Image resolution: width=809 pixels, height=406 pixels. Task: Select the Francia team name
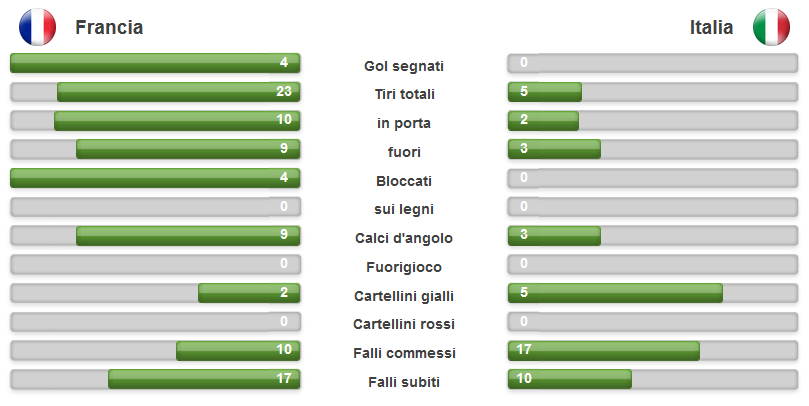(109, 27)
